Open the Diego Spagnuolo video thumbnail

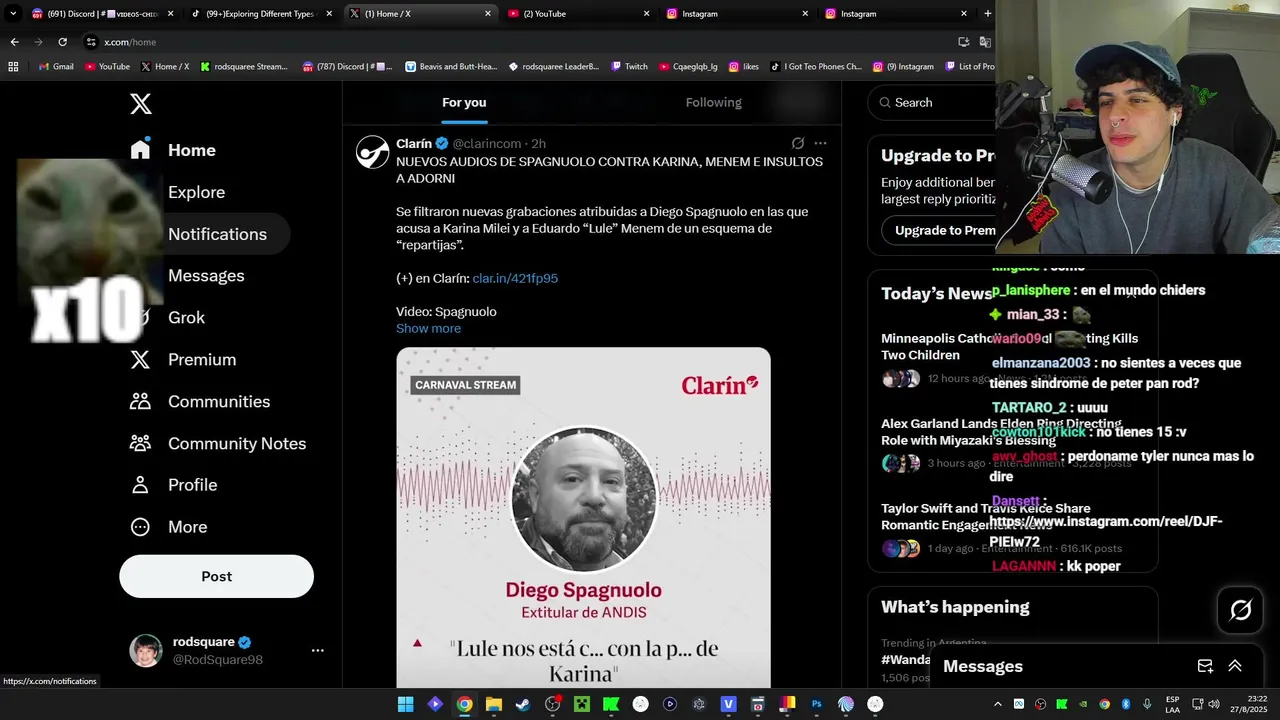pos(583,517)
